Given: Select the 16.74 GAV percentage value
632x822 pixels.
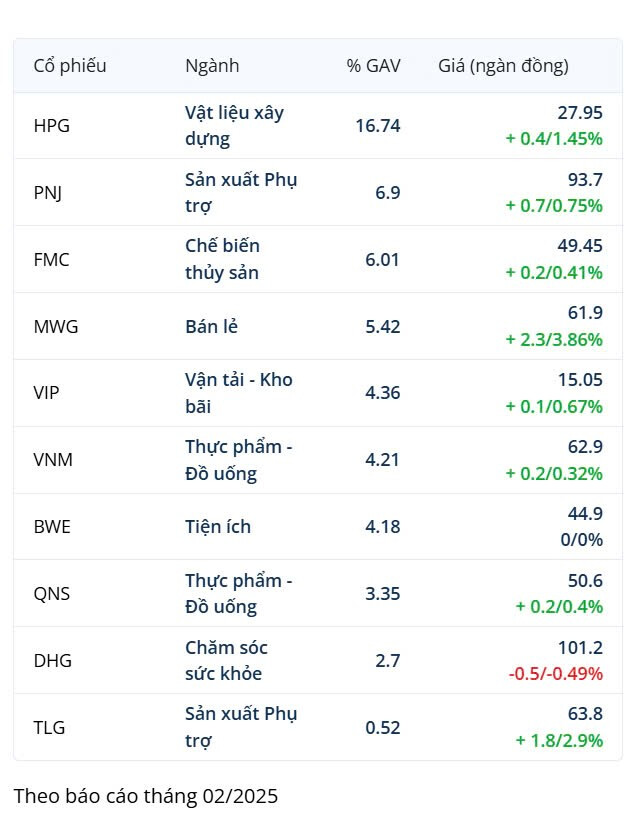Looking at the screenshot, I should tap(378, 126).
